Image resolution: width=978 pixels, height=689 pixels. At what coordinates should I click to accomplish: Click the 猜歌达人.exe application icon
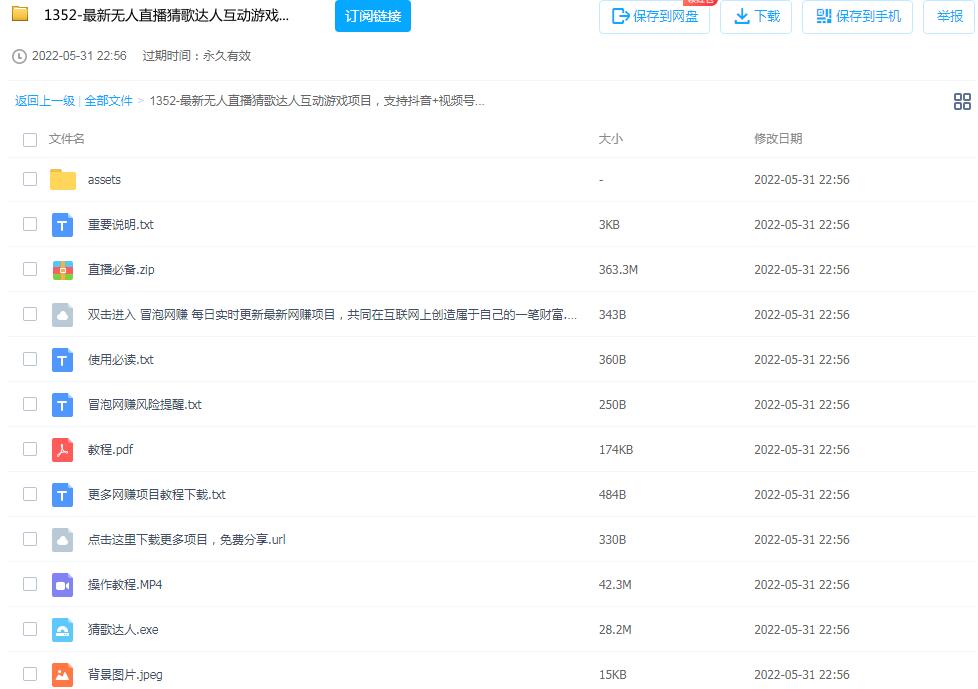(x=63, y=630)
